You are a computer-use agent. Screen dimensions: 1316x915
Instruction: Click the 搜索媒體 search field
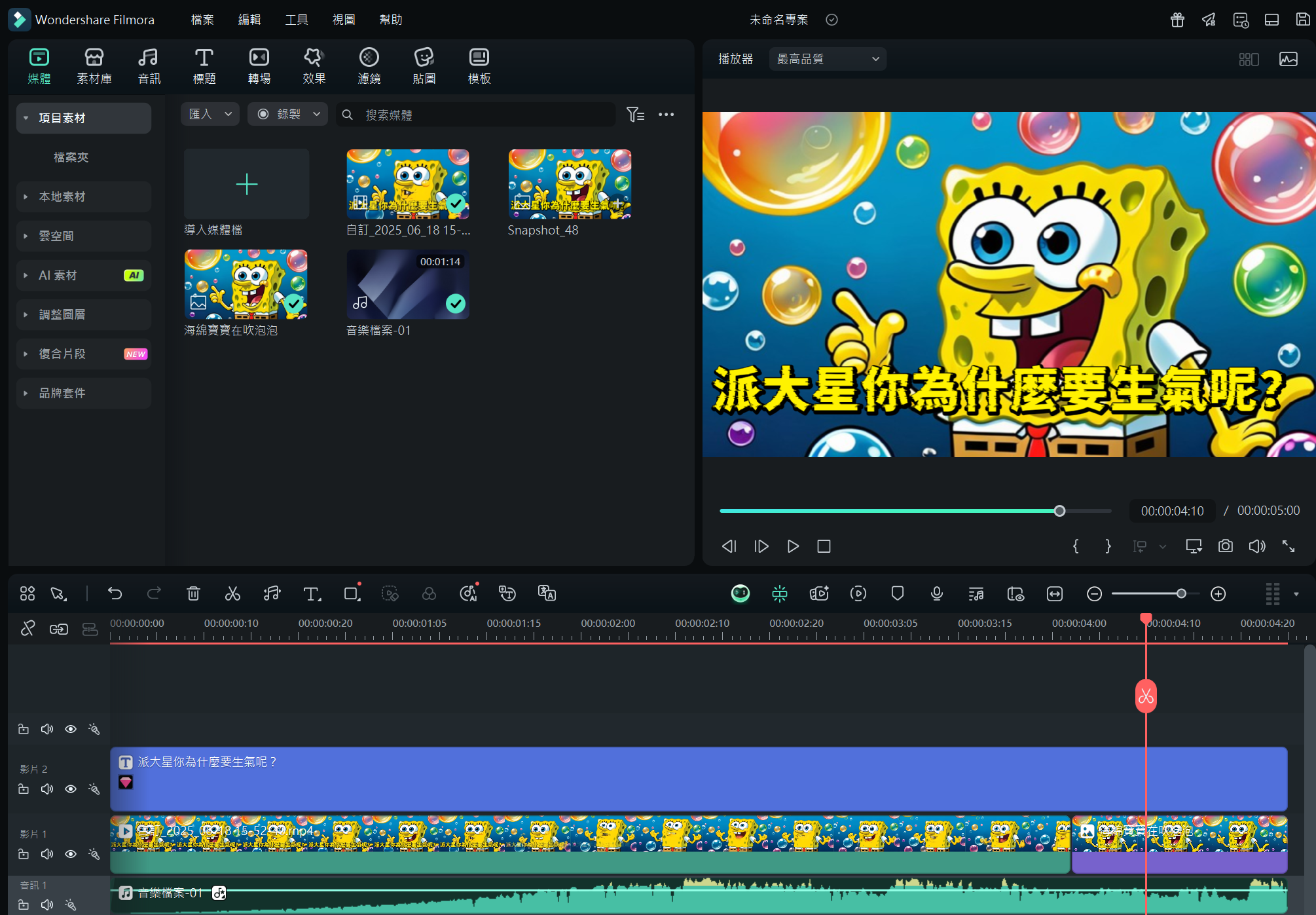click(x=476, y=115)
